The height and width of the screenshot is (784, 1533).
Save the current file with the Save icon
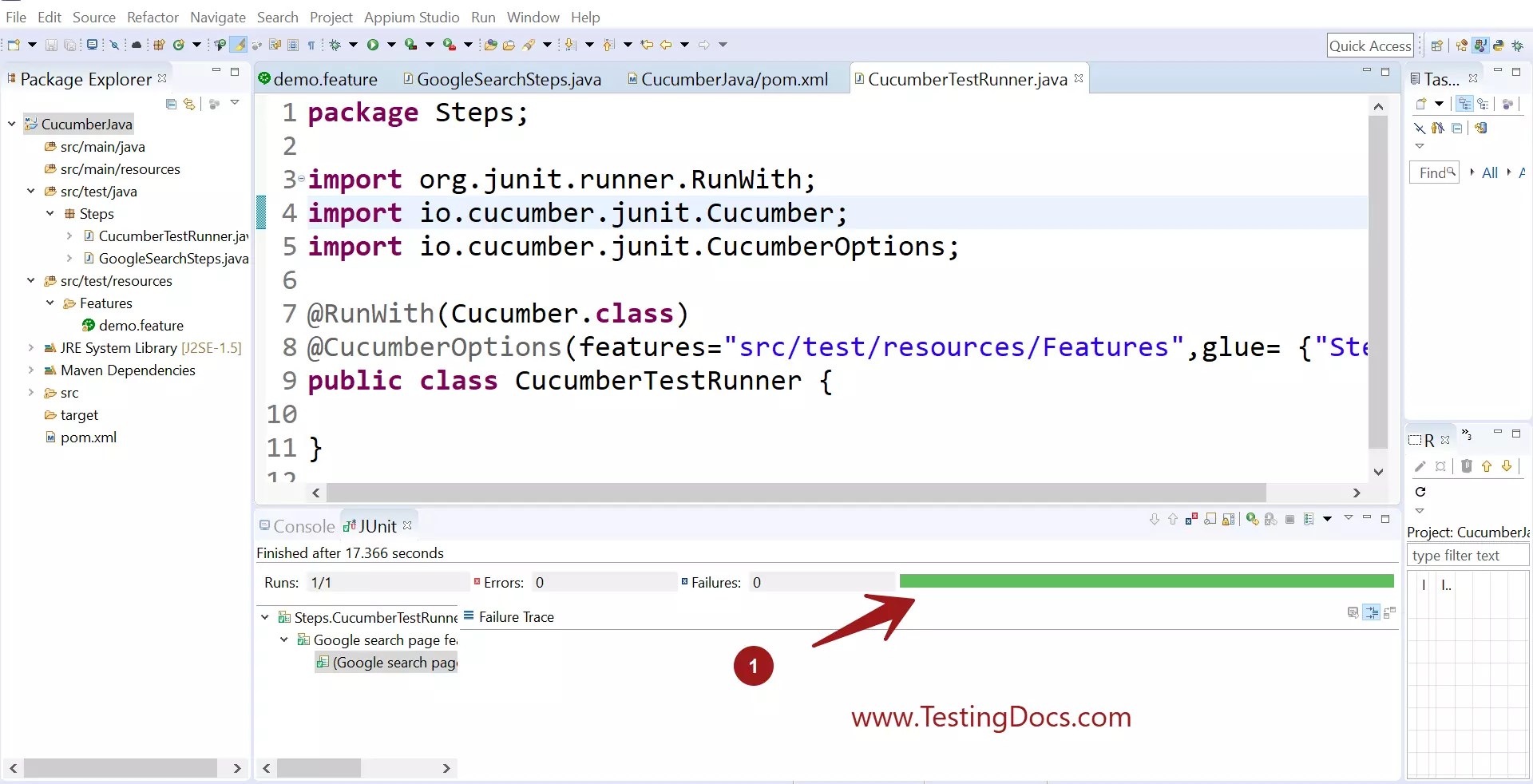pos(51,45)
